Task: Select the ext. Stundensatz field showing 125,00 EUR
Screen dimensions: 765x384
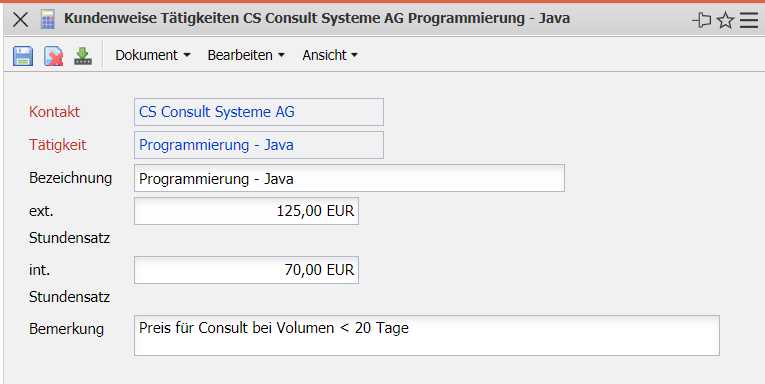Action: coord(246,211)
